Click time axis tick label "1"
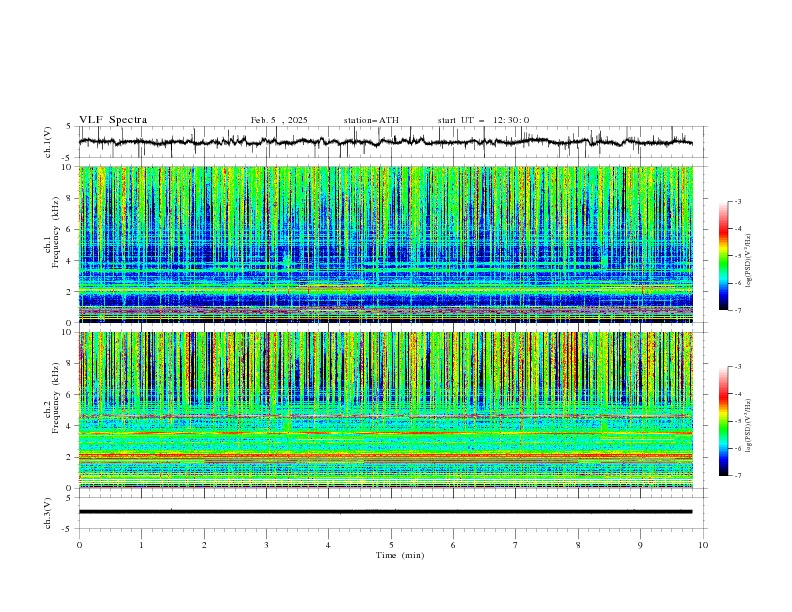The height and width of the screenshot is (612, 792). (x=141, y=545)
